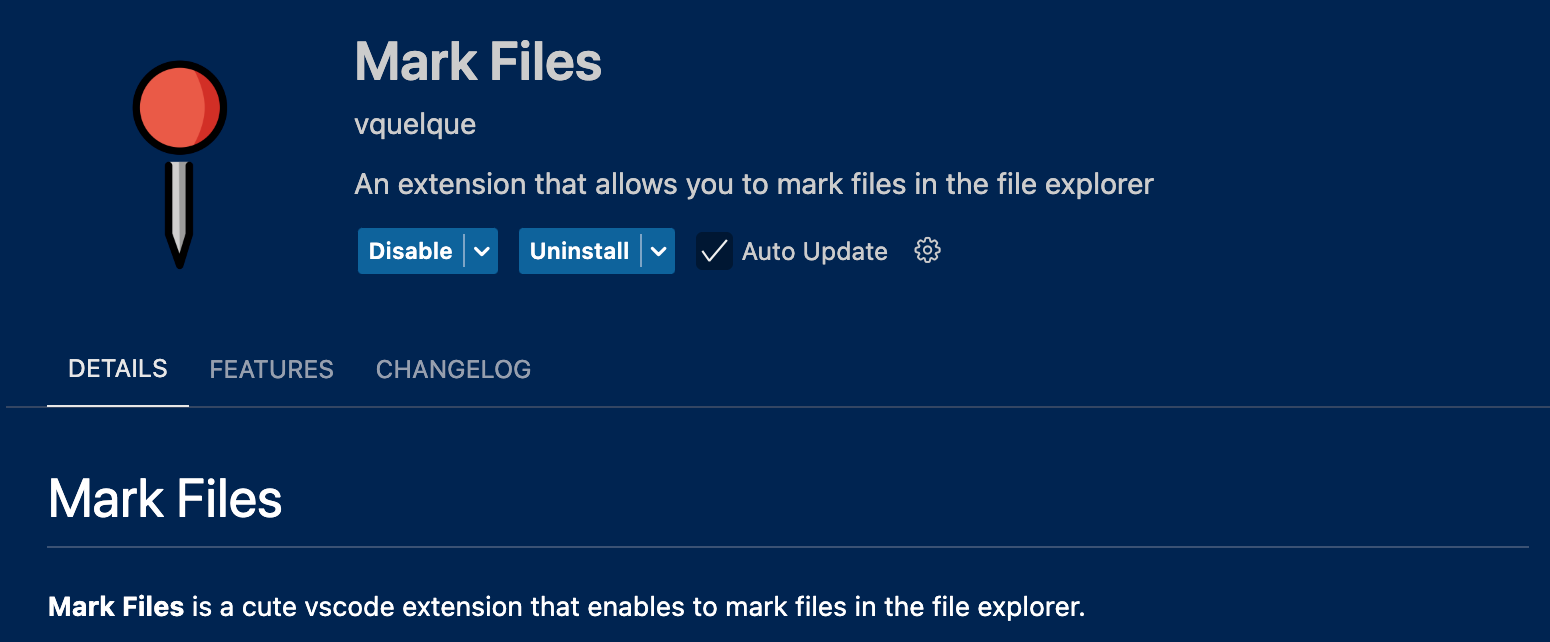Click the Mark Files heading in the readme

point(165,498)
